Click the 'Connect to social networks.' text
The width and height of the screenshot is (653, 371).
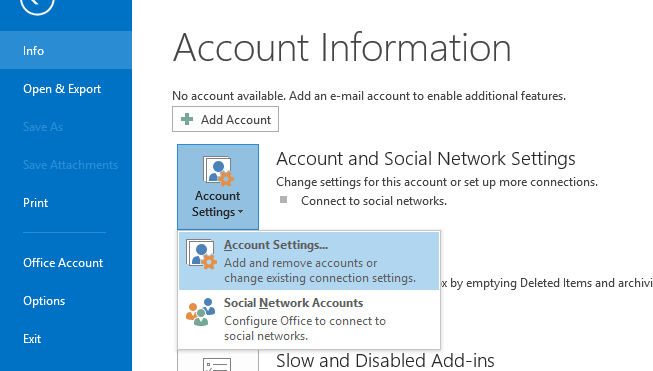pos(374,201)
